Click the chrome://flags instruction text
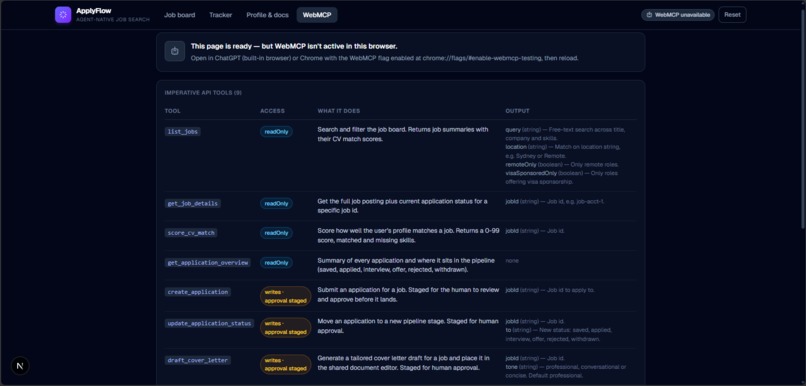806x386 pixels. [x=384, y=58]
